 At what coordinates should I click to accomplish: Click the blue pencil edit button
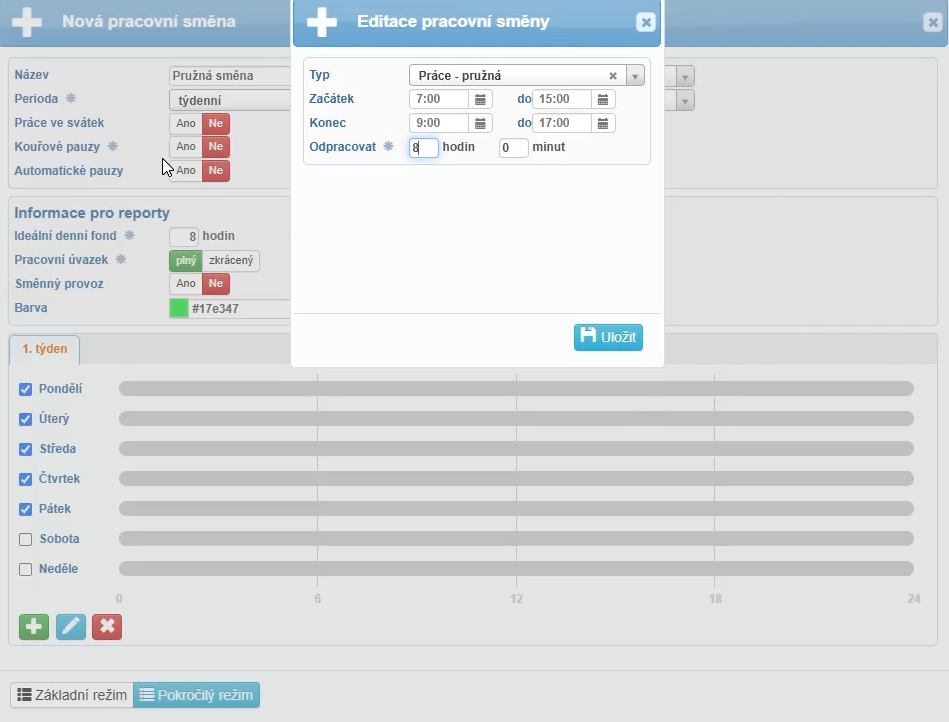71,626
